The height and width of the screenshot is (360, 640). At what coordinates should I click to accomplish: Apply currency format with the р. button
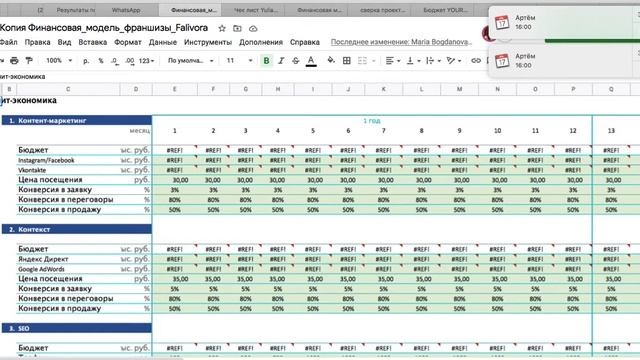click(86, 60)
